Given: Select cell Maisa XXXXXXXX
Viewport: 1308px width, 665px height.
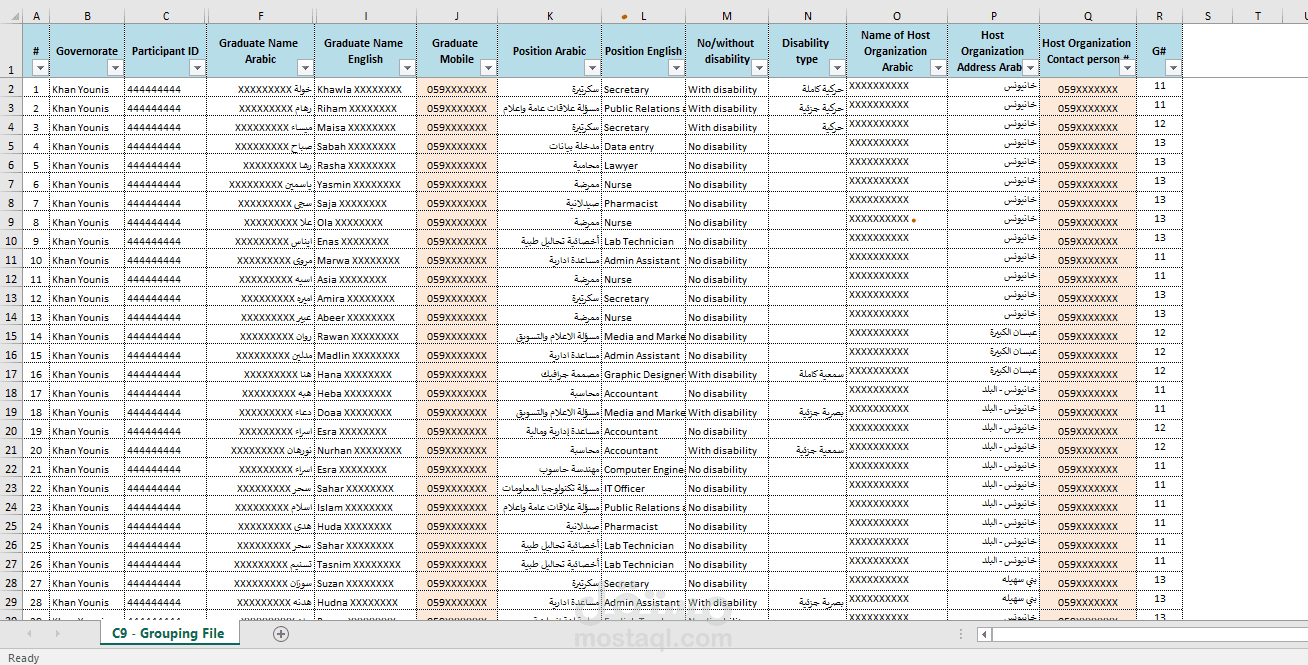Looking at the screenshot, I should point(366,127).
